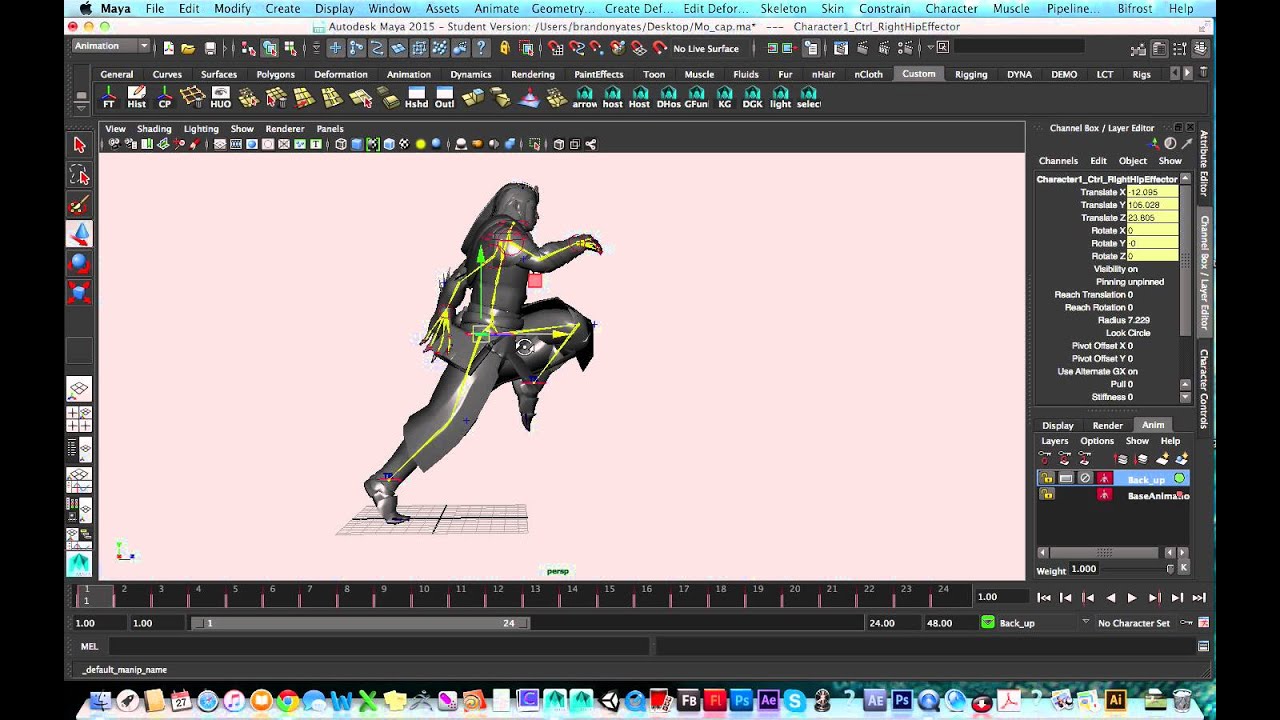Open the character set dropdown arrow
Viewport: 1280px width, 720px height.
coord(1085,622)
